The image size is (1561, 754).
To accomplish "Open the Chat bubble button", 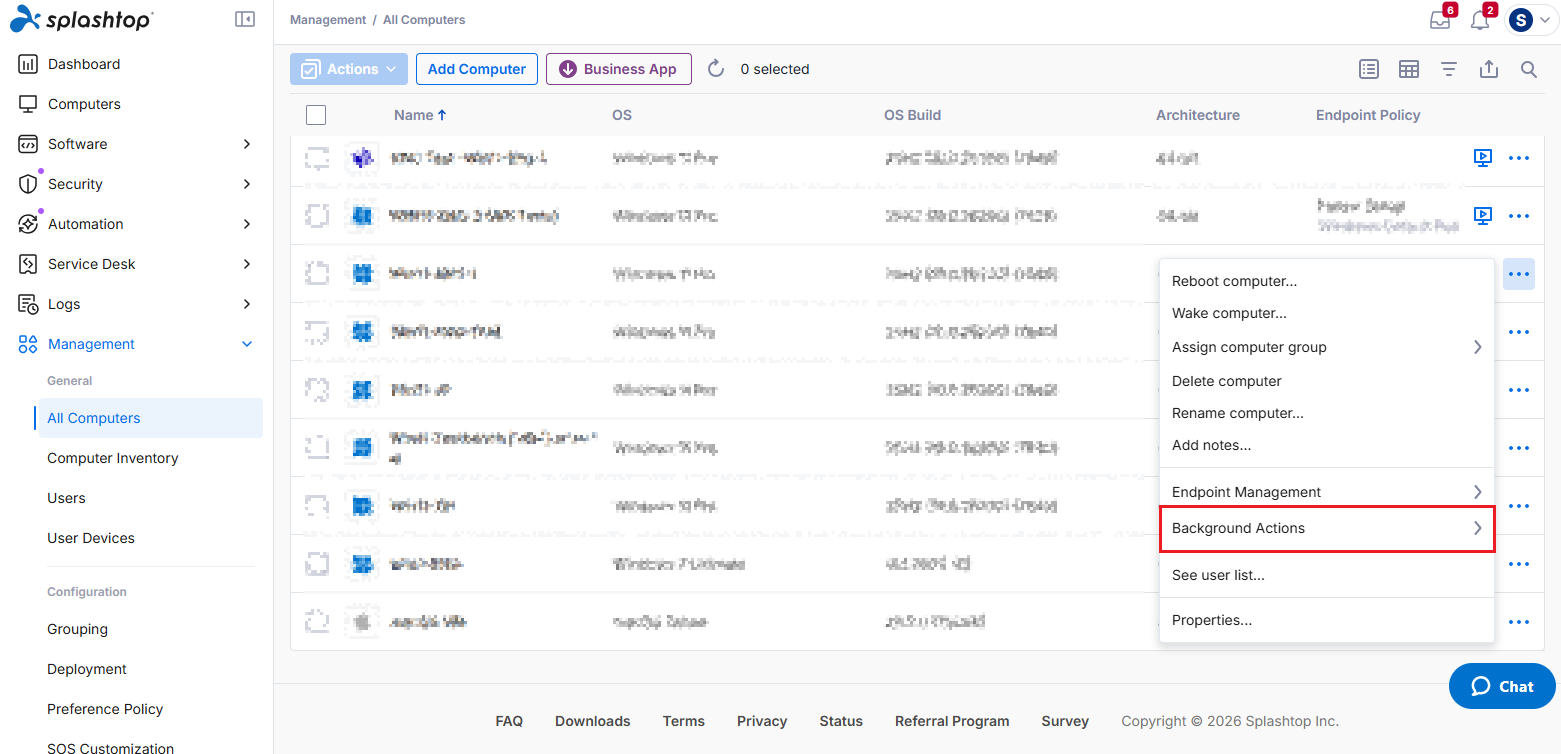I will coord(1502,686).
